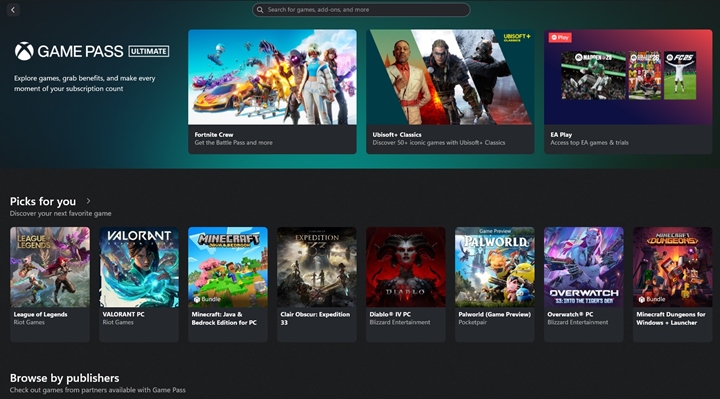Click the back arrow icon
Image resolution: width=720 pixels, height=399 pixels.
[13, 10]
